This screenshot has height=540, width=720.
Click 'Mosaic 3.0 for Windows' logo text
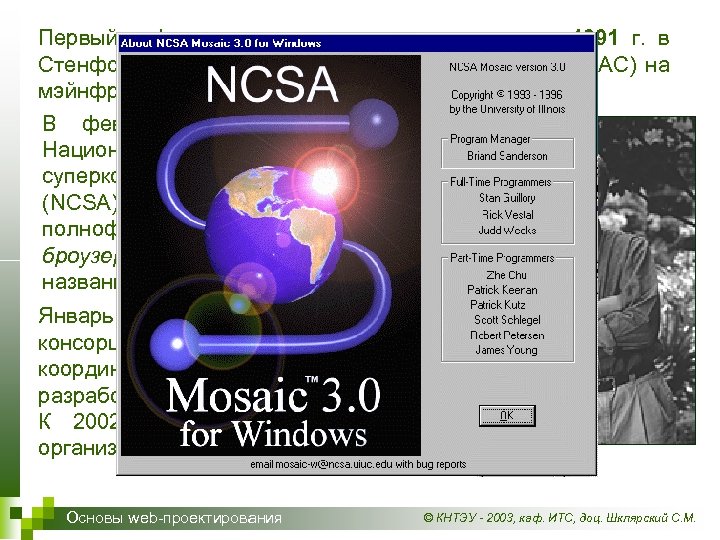(x=273, y=412)
